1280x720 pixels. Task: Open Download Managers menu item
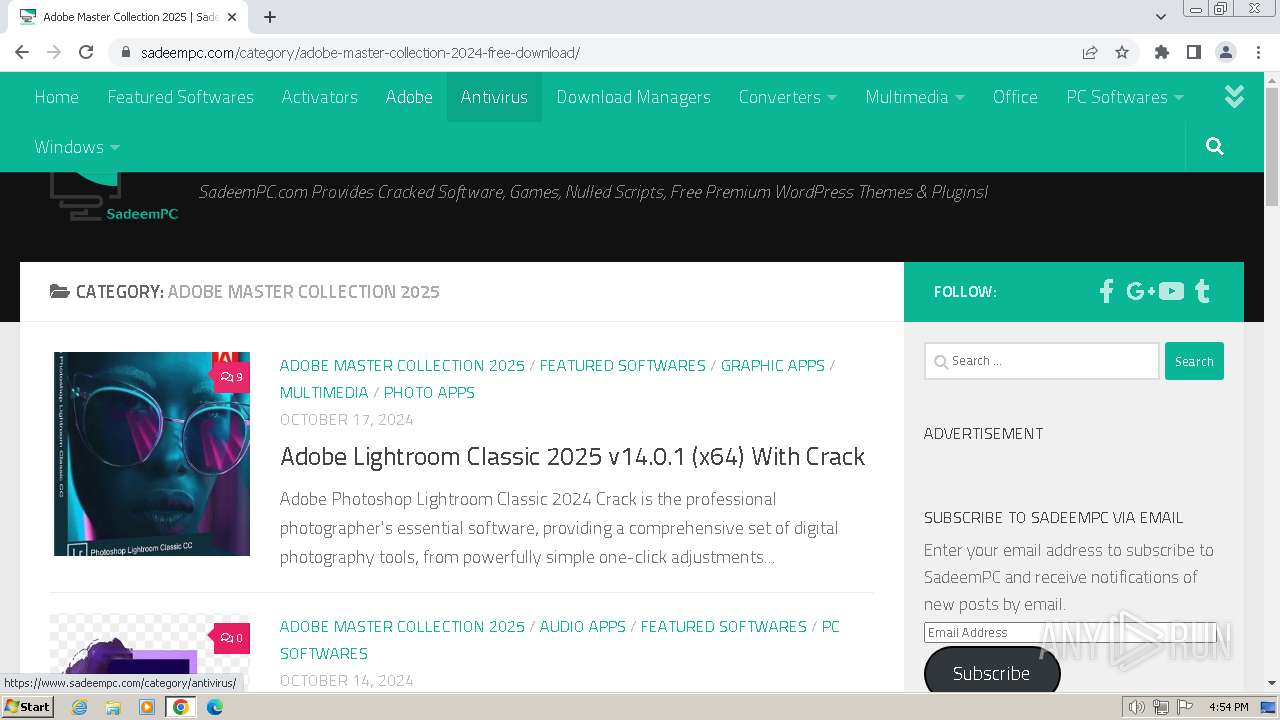click(x=633, y=97)
